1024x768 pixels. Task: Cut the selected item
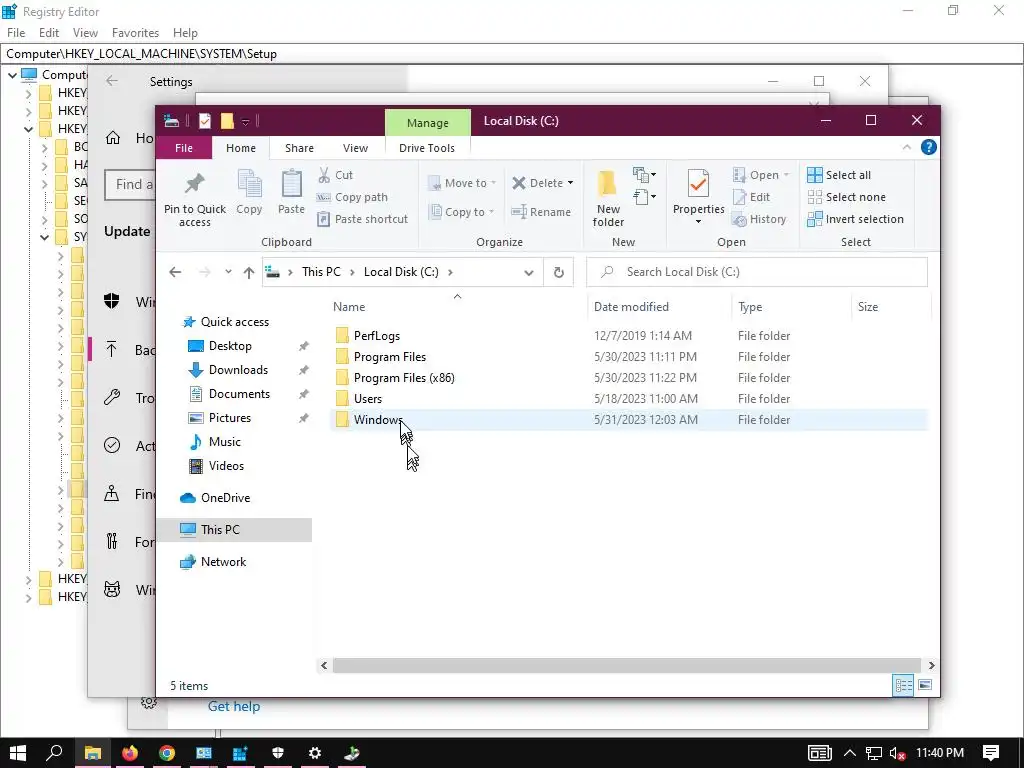(x=336, y=175)
